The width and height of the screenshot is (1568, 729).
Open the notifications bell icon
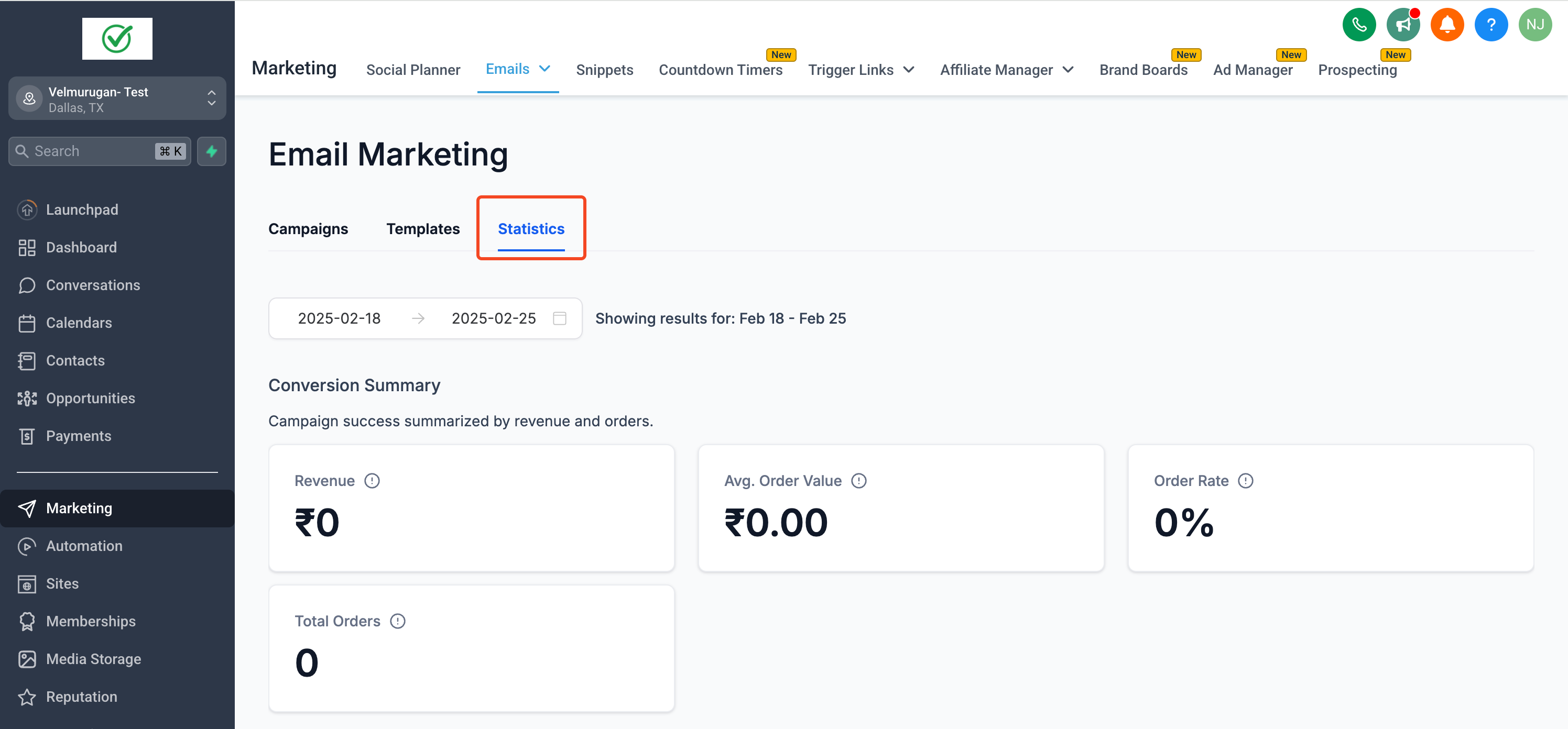point(1447,24)
